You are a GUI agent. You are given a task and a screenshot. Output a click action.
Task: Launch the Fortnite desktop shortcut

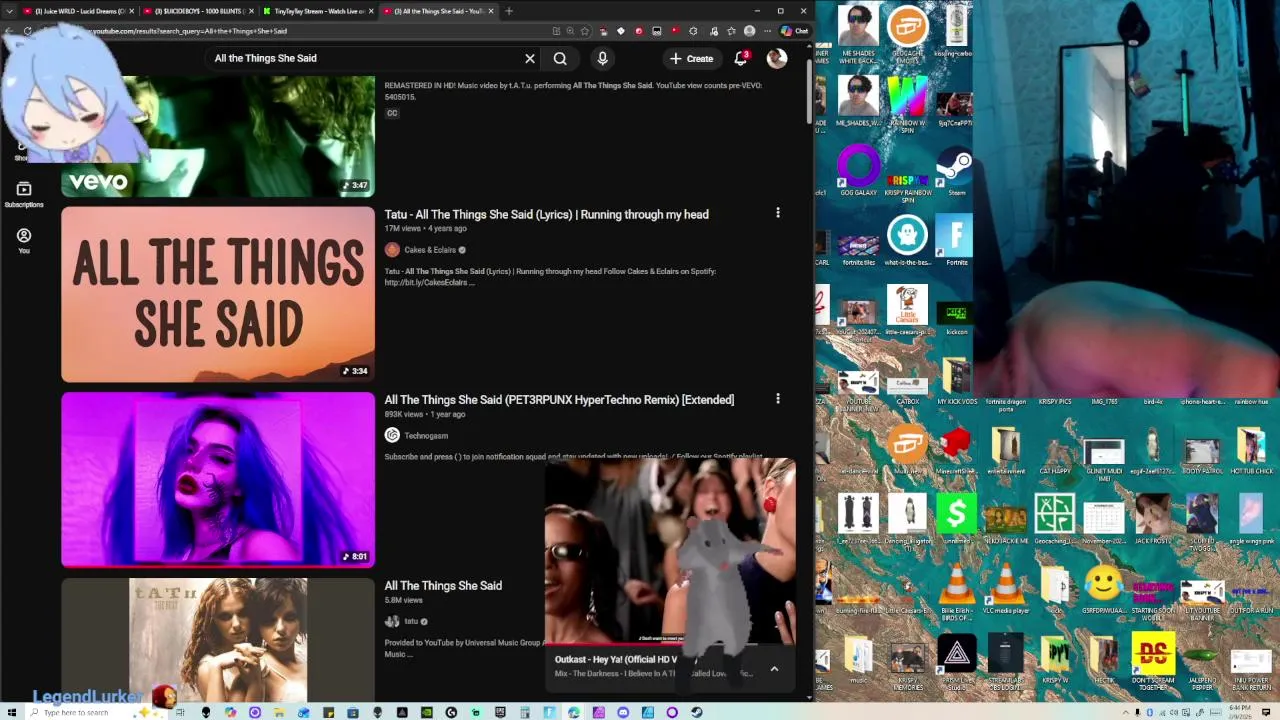(x=957, y=241)
